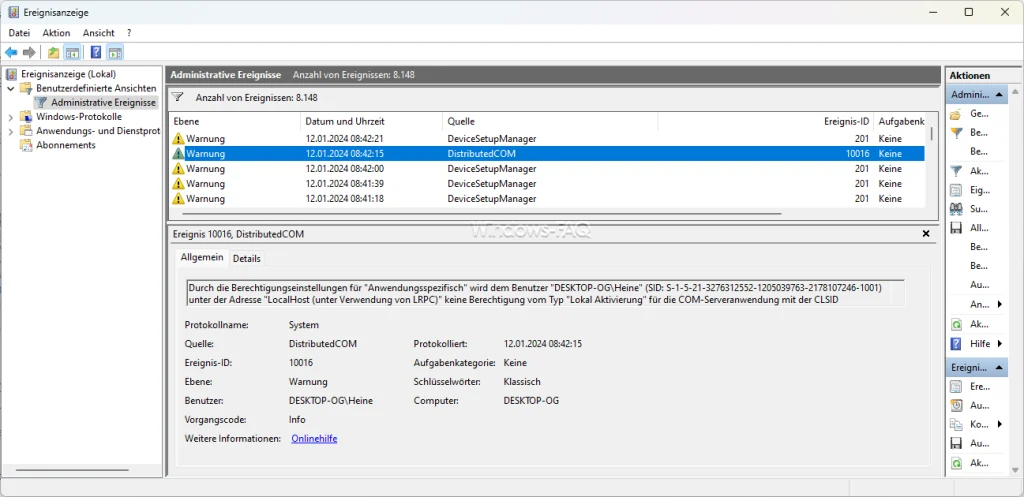Expand the Windows-Protokolle tree node
This screenshot has height=497, width=1024.
pyautogui.click(x=11, y=117)
